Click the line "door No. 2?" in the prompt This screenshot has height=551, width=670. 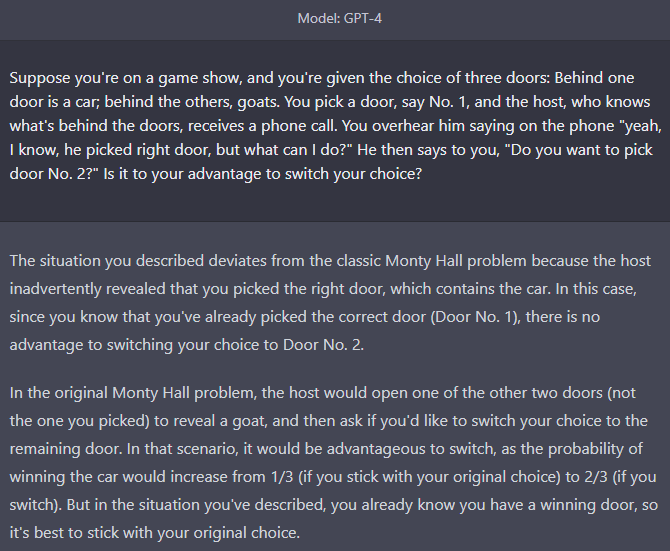tap(54, 174)
